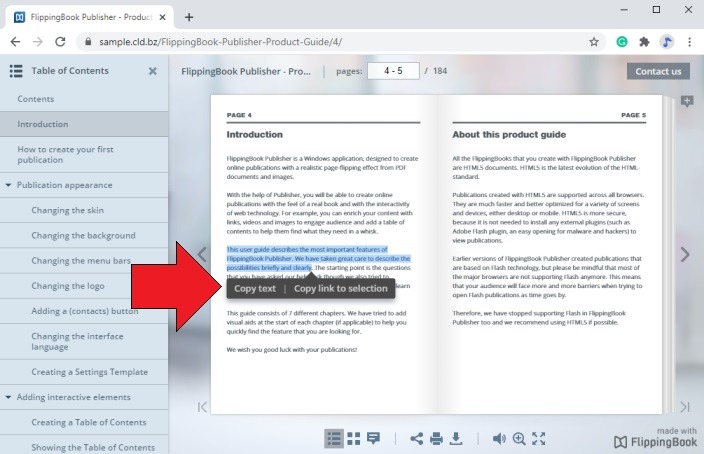This screenshot has width=704, height=454.
Task: Enter fullscreen mode
Action: 539,438
